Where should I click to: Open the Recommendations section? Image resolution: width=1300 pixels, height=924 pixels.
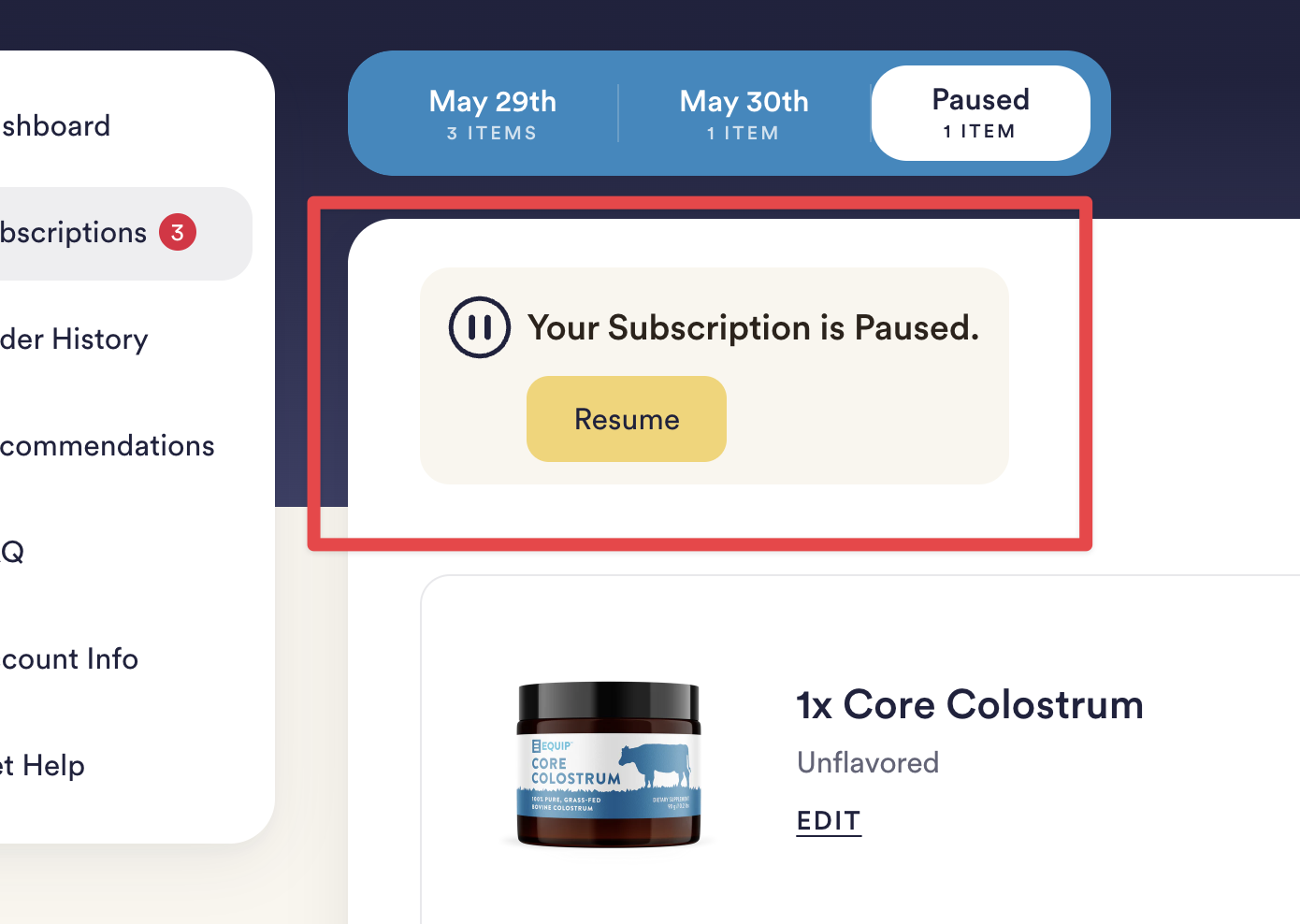click(107, 445)
